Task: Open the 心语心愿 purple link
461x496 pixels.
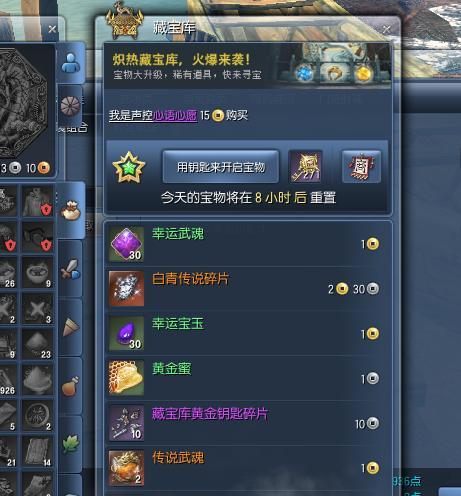Action: [x=175, y=115]
